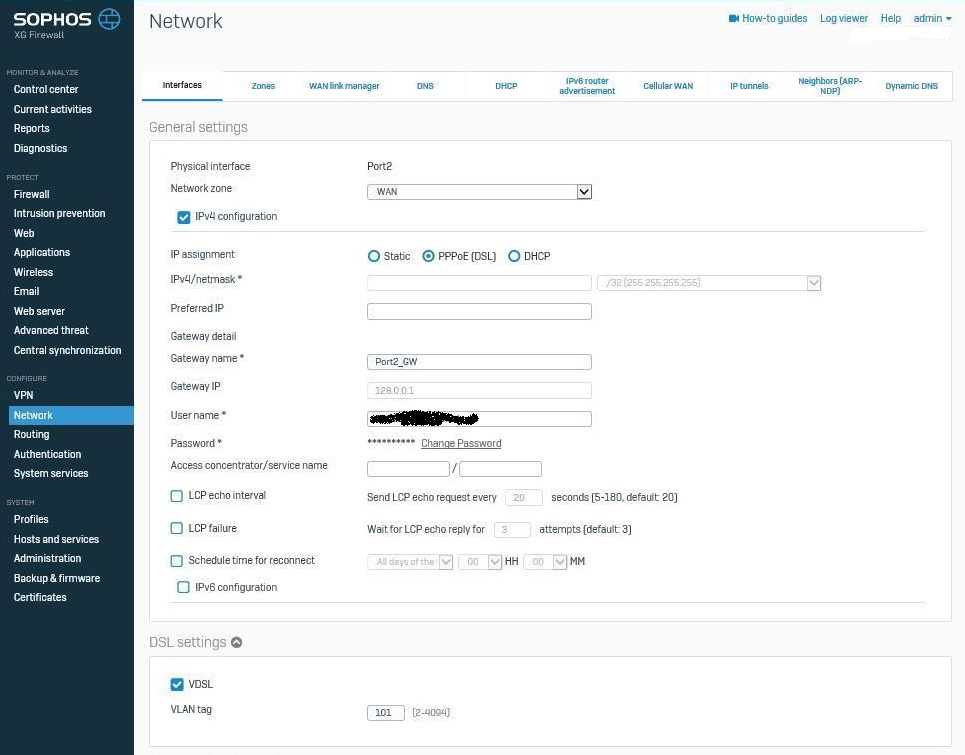Go to Firewall in the sidebar

(x=31, y=194)
